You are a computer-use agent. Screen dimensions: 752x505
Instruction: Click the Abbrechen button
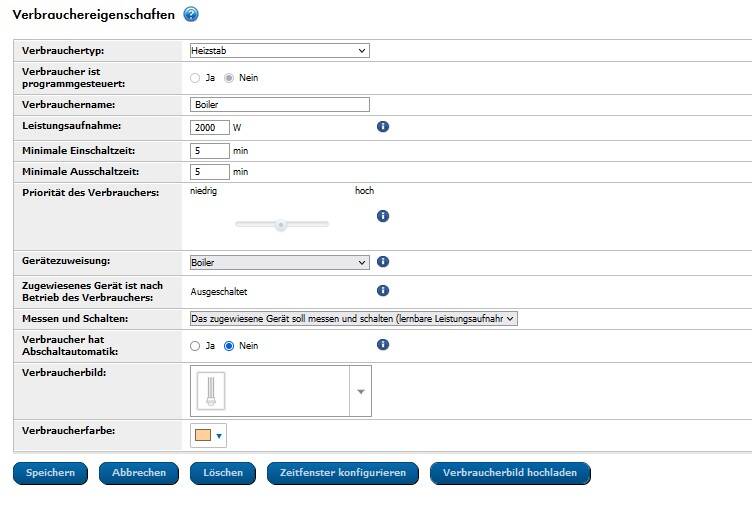139,473
